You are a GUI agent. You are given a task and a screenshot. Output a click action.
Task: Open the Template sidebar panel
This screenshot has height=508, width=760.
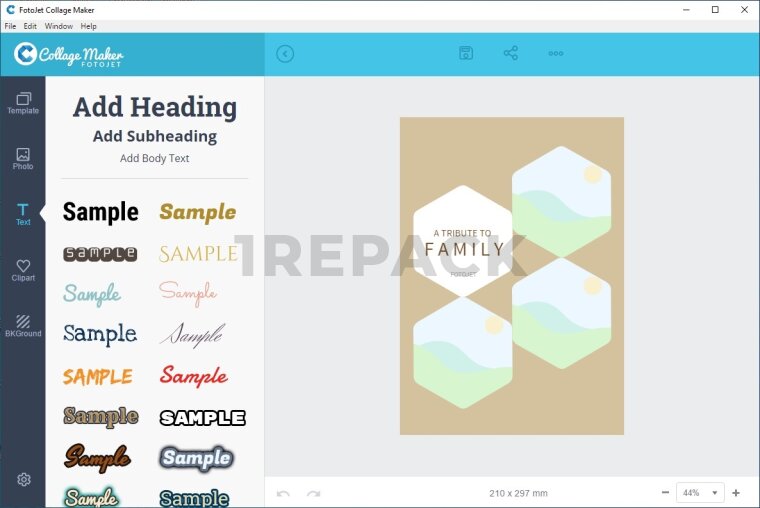point(23,103)
